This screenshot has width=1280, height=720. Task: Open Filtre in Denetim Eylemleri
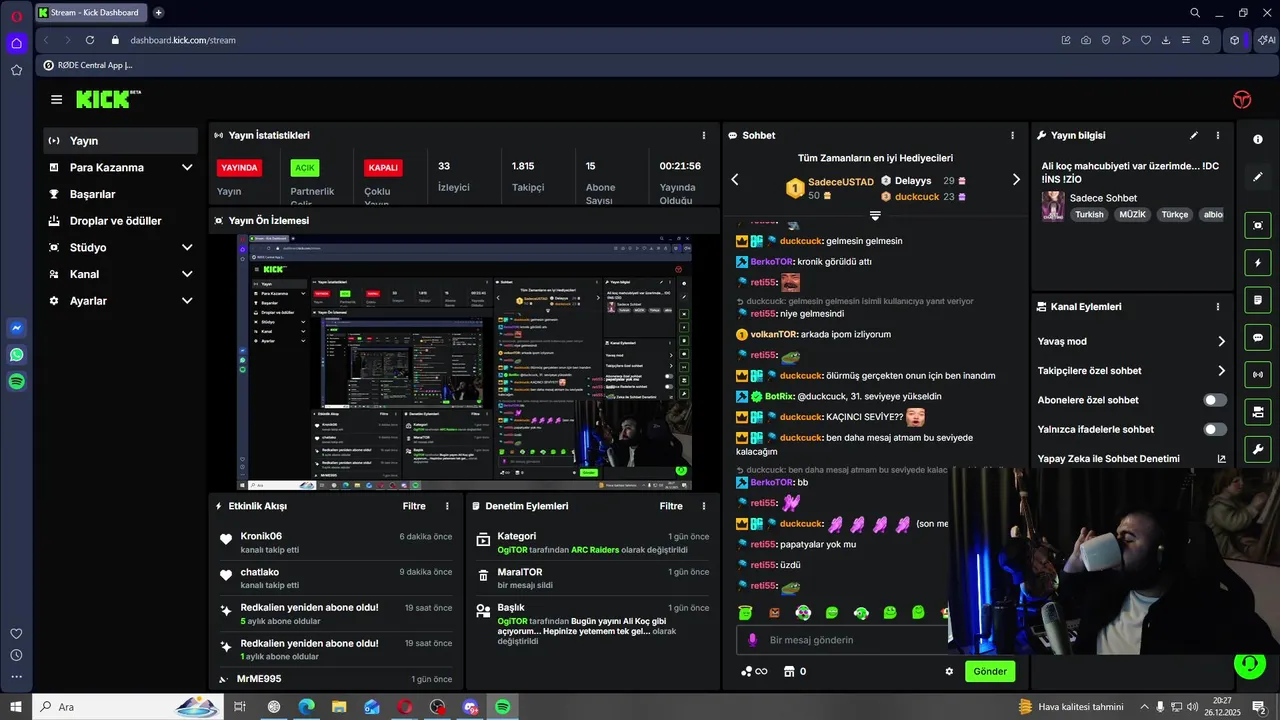tap(671, 506)
